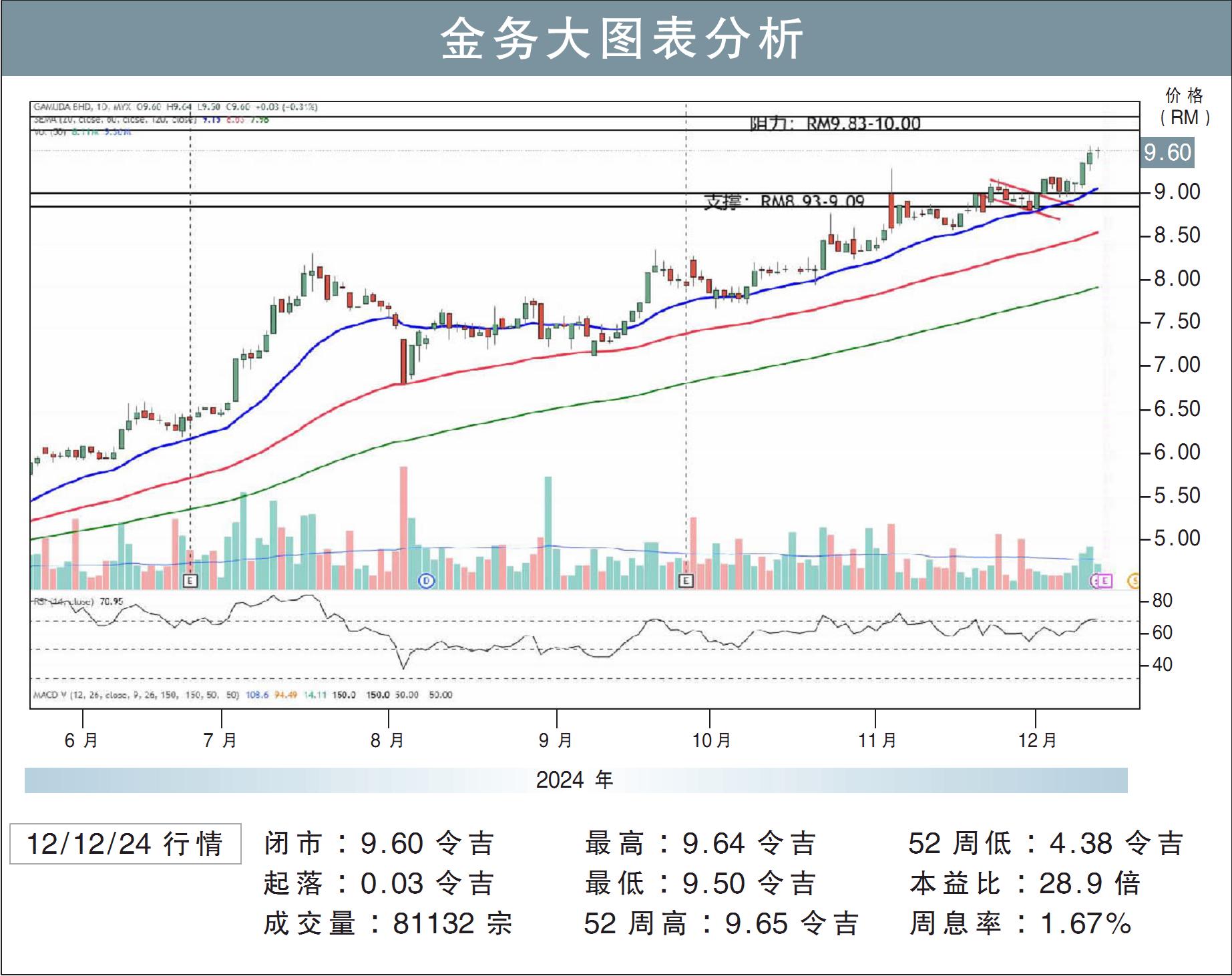Click the 本益比 28.9 倍 value
Screen dimensions: 1232x976
[x=1025, y=883]
